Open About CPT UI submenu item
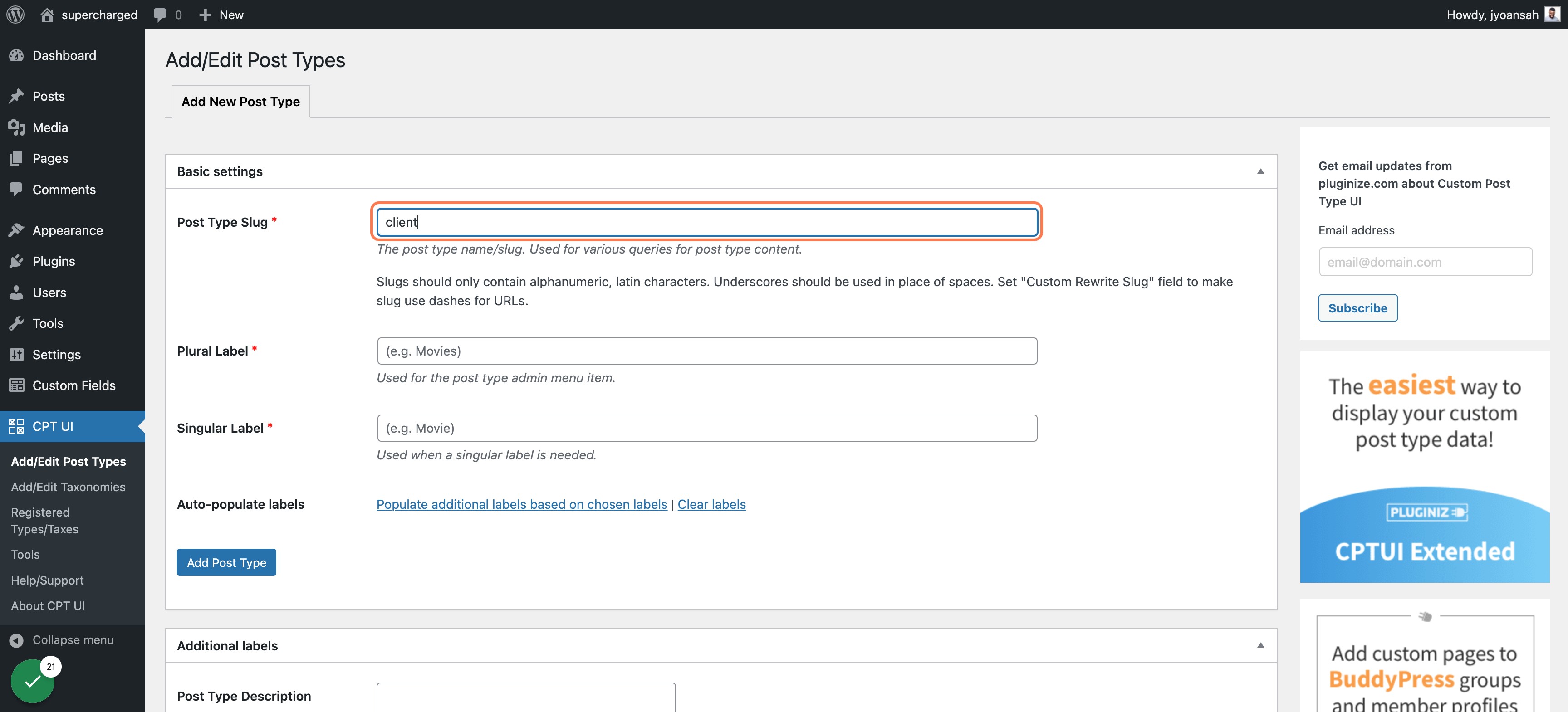This screenshot has width=1568, height=712. 48,606
